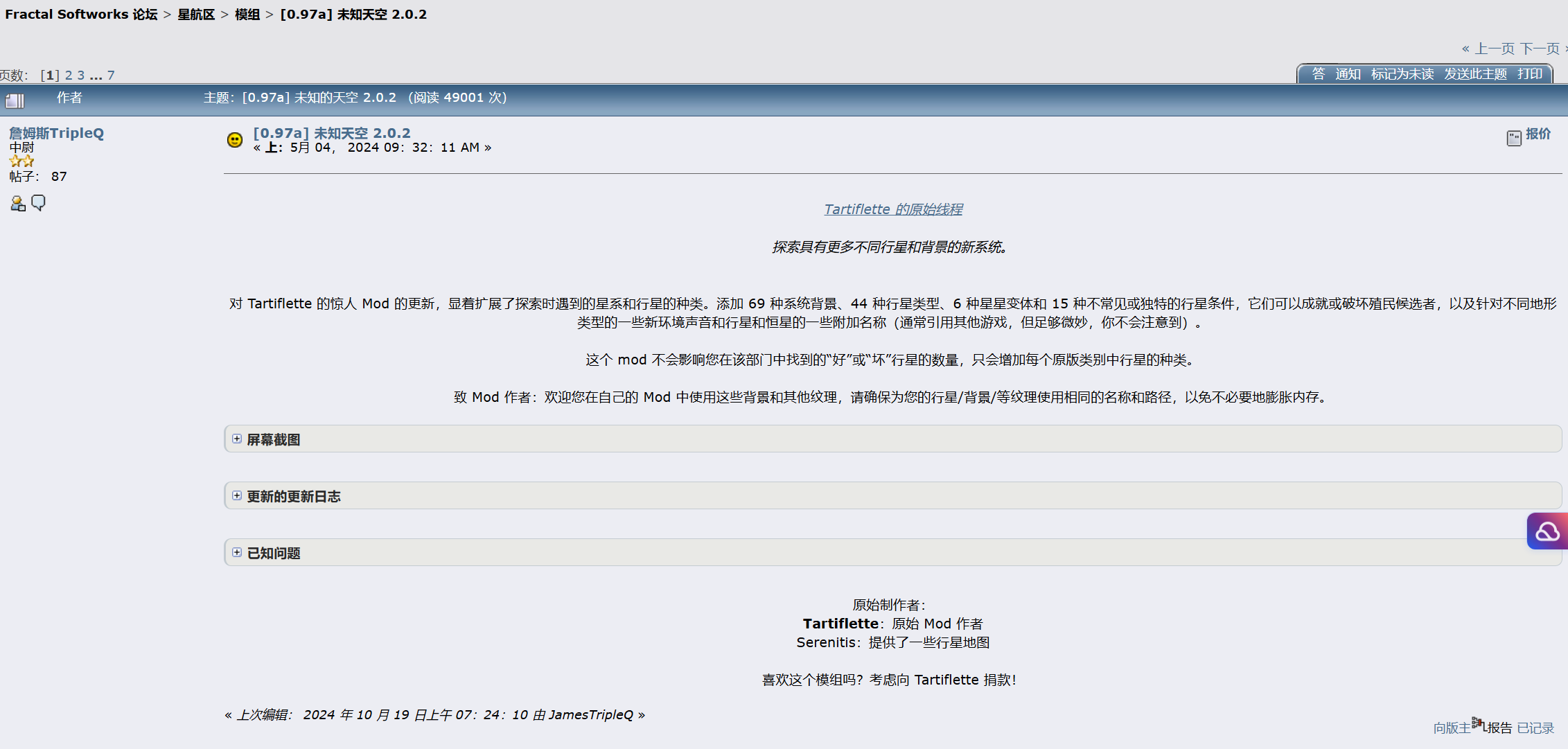Click the topic pages icon left of 作者

pyautogui.click(x=15, y=100)
